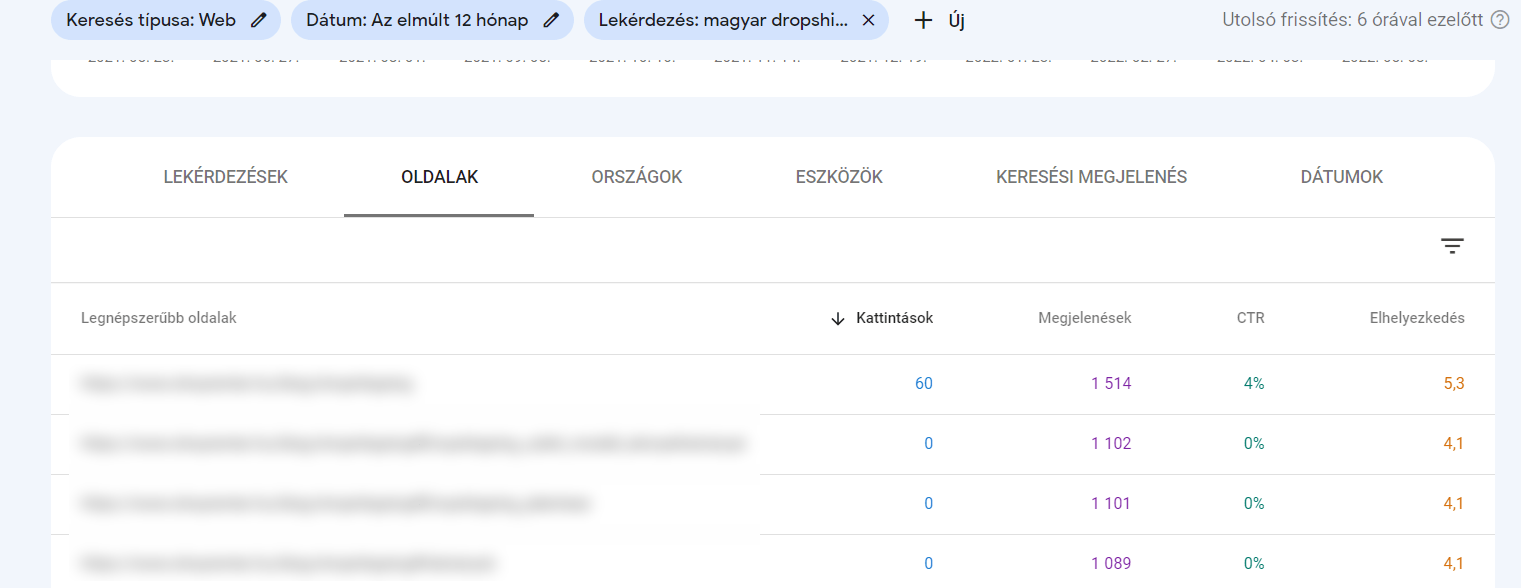Sort by Elhelyezkedés column header
Image resolution: width=1521 pixels, height=588 pixels.
[x=1417, y=318]
